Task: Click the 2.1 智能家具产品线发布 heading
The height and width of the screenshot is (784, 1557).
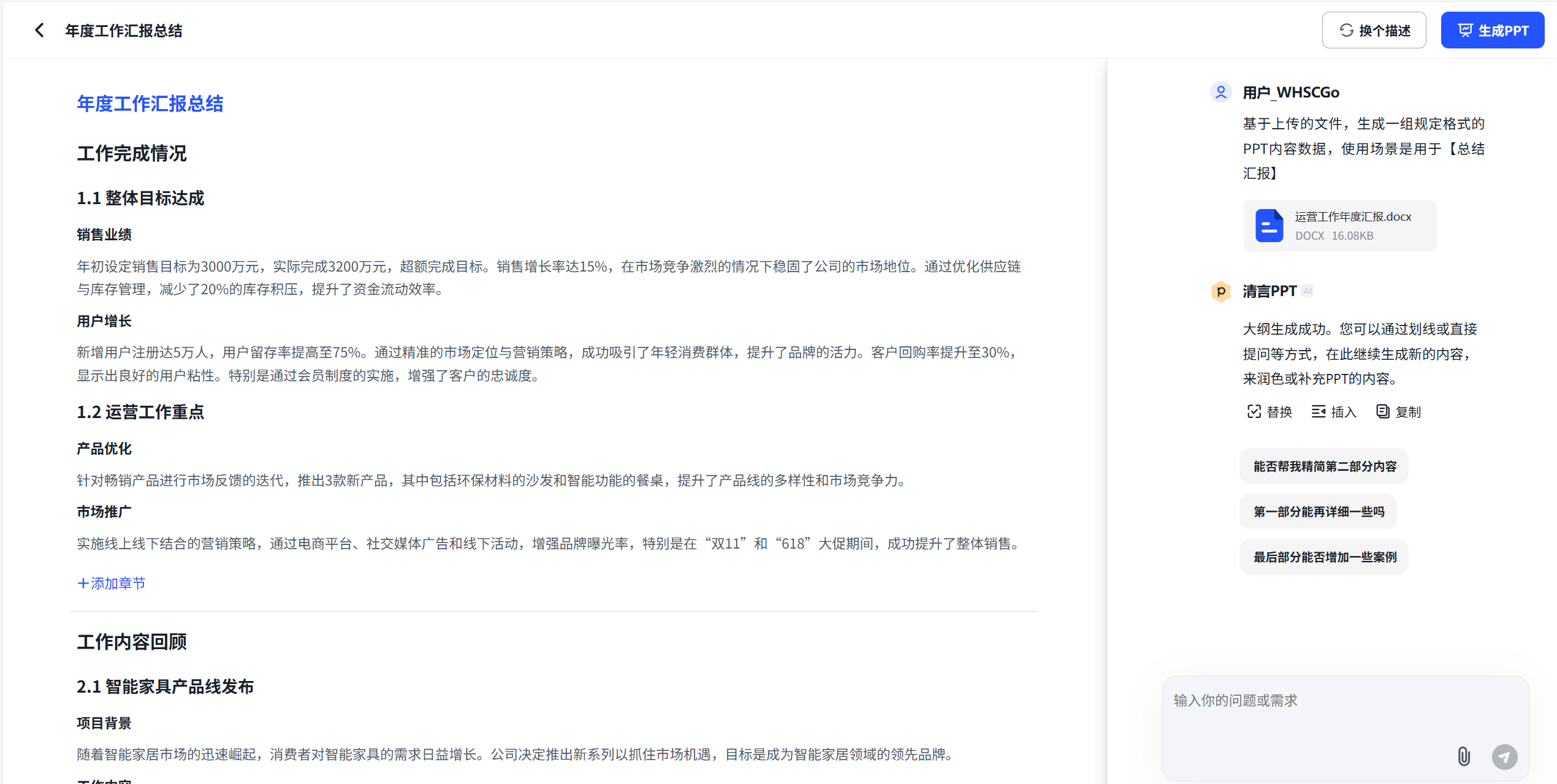Action: point(165,687)
